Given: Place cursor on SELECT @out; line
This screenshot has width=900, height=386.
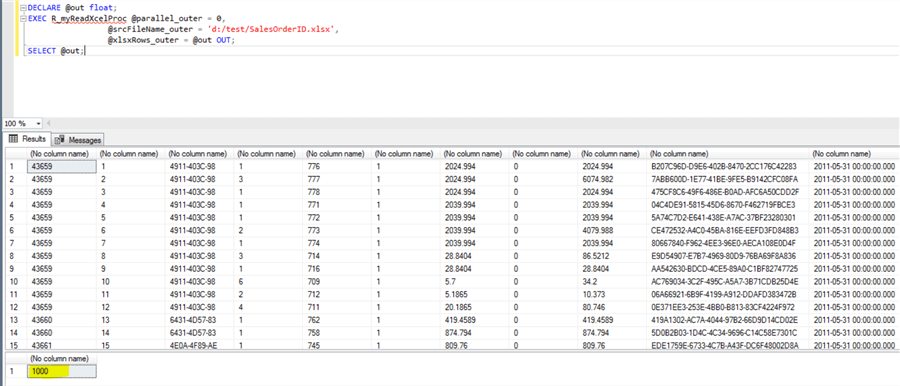Looking at the screenshot, I should tap(56, 51).
